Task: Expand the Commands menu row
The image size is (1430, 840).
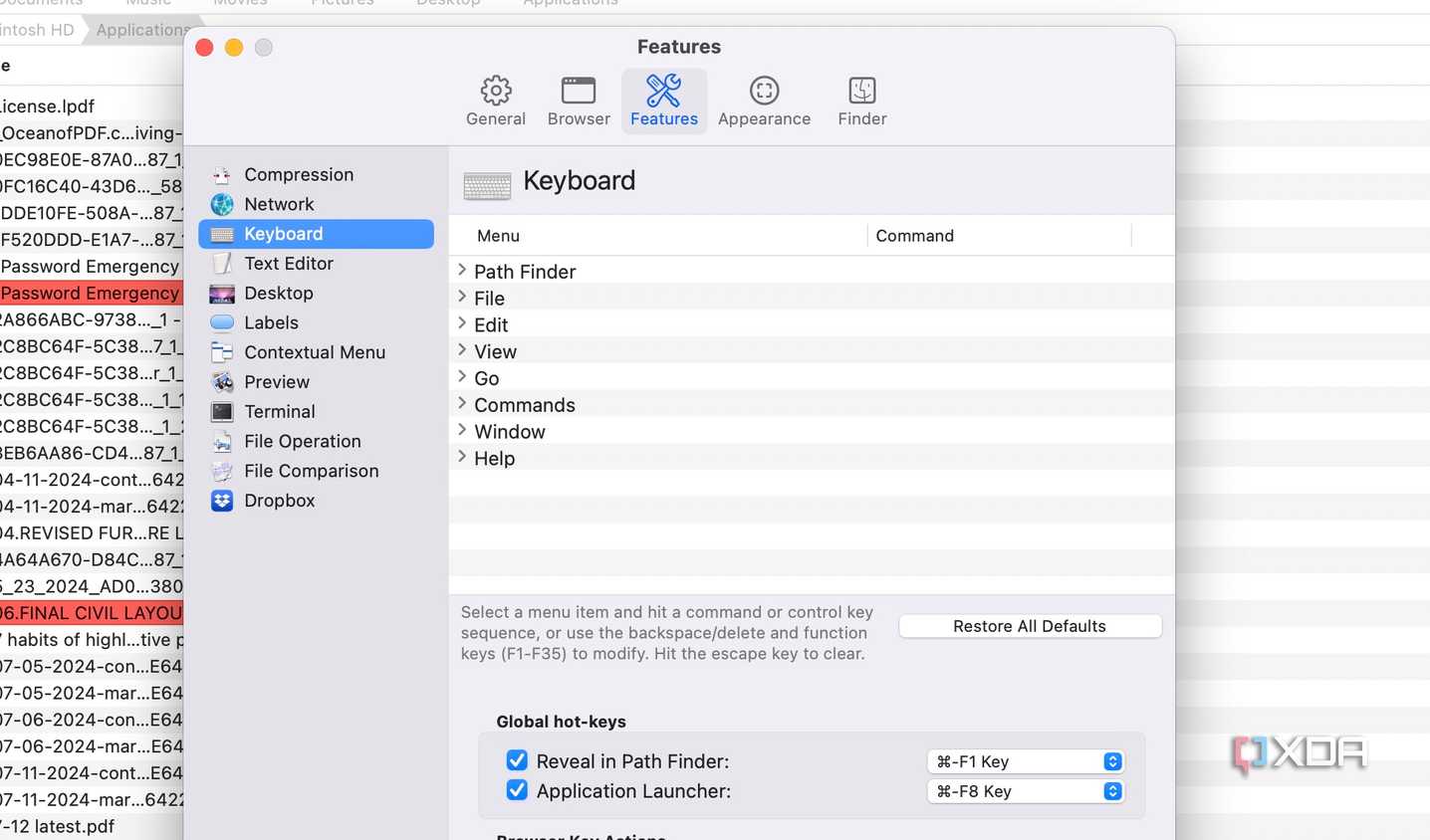Action: pyautogui.click(x=462, y=403)
